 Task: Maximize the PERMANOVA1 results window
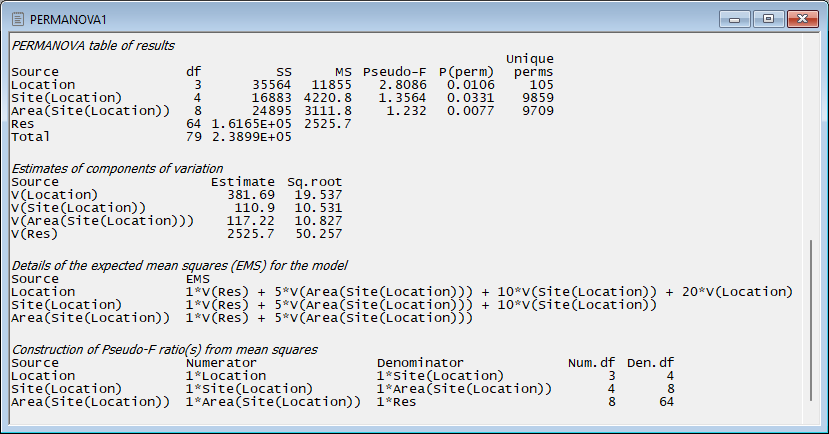pyautogui.click(x=768, y=18)
